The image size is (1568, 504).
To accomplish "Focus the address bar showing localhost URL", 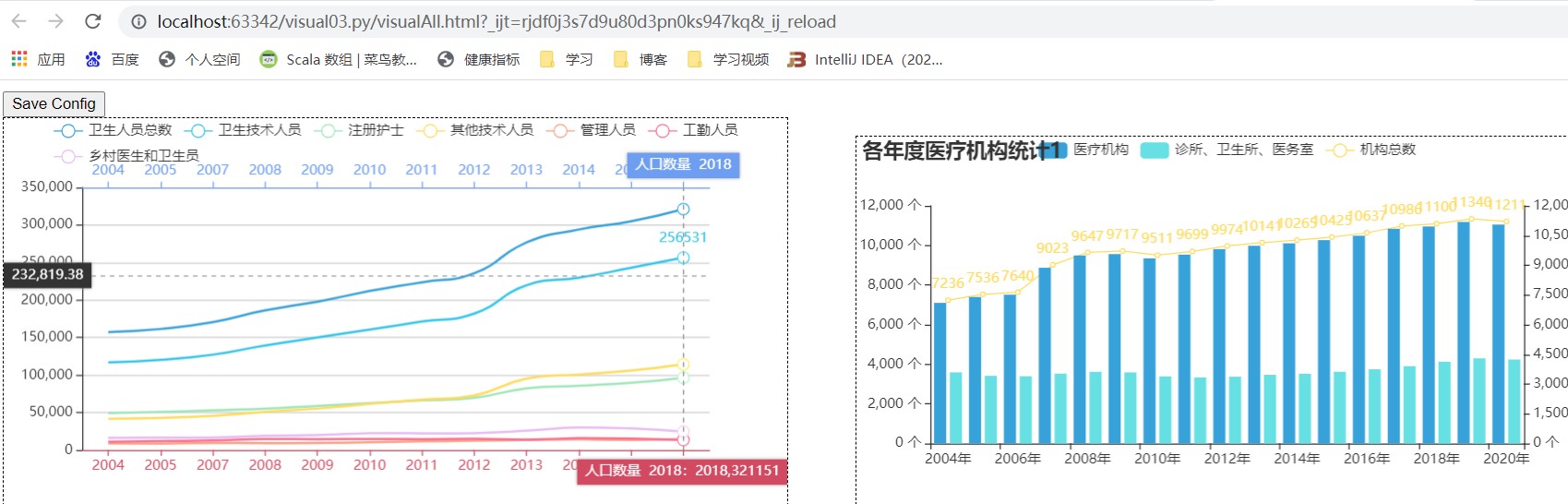I will pos(497,21).
